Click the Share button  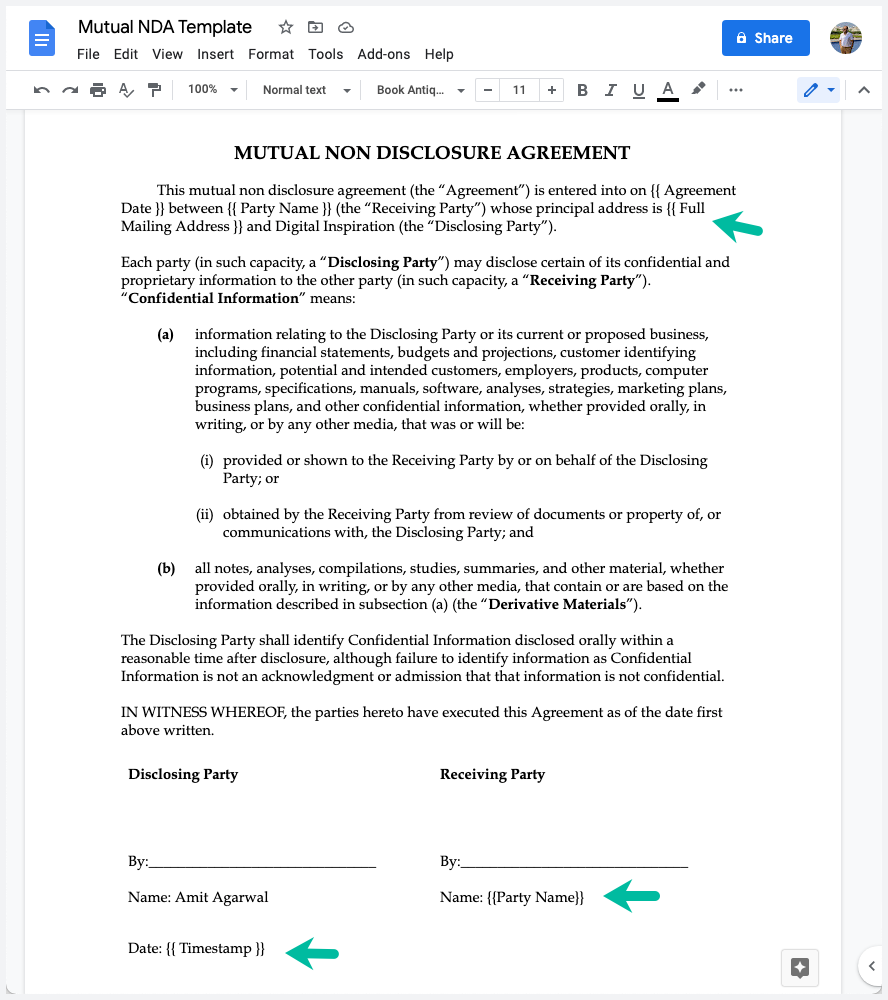pyautogui.click(x=765, y=38)
